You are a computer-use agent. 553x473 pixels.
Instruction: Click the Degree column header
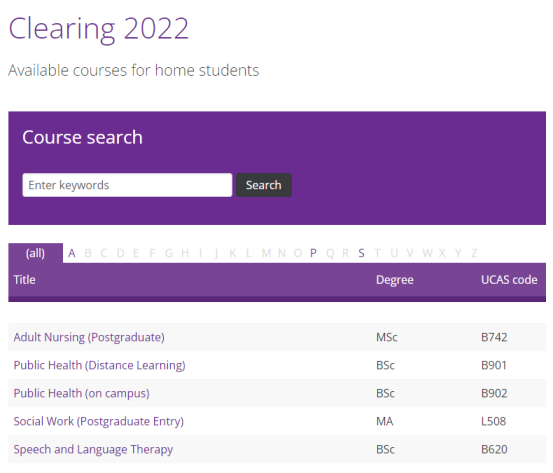(395, 280)
